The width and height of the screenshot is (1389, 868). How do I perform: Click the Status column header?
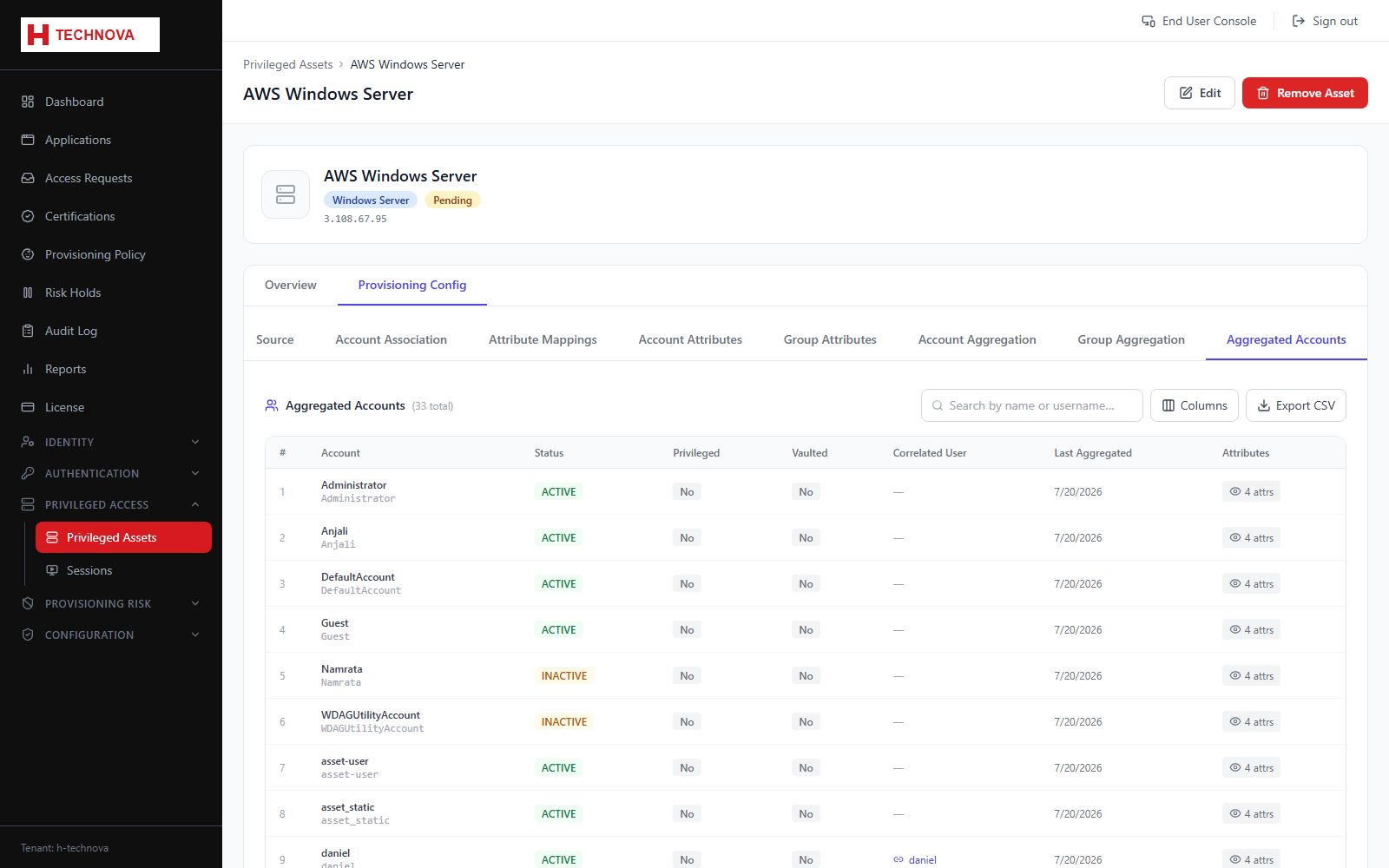point(550,453)
